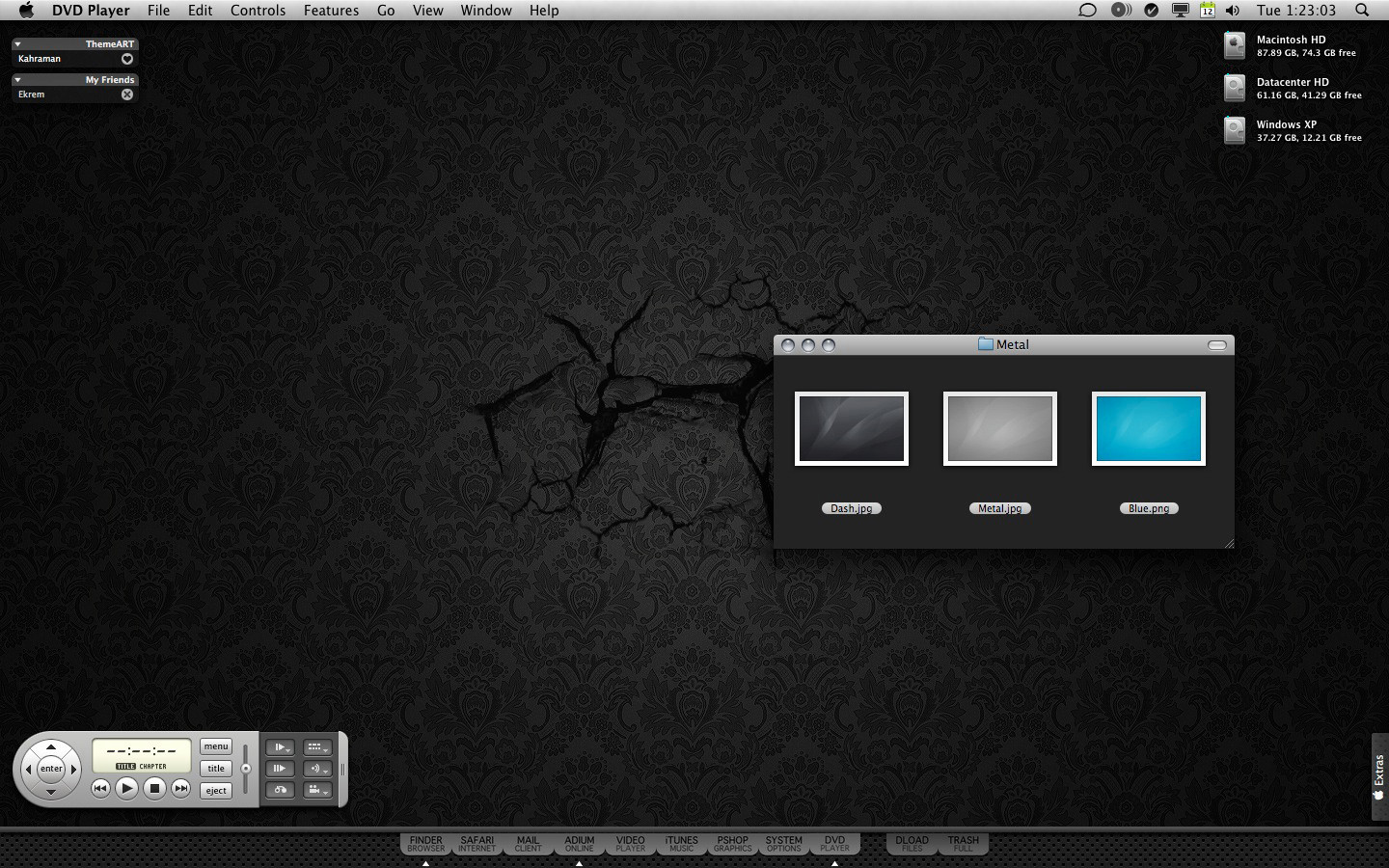Click the right arrow on DVD navigation pad
Image resolution: width=1389 pixels, height=868 pixels.
point(73,769)
